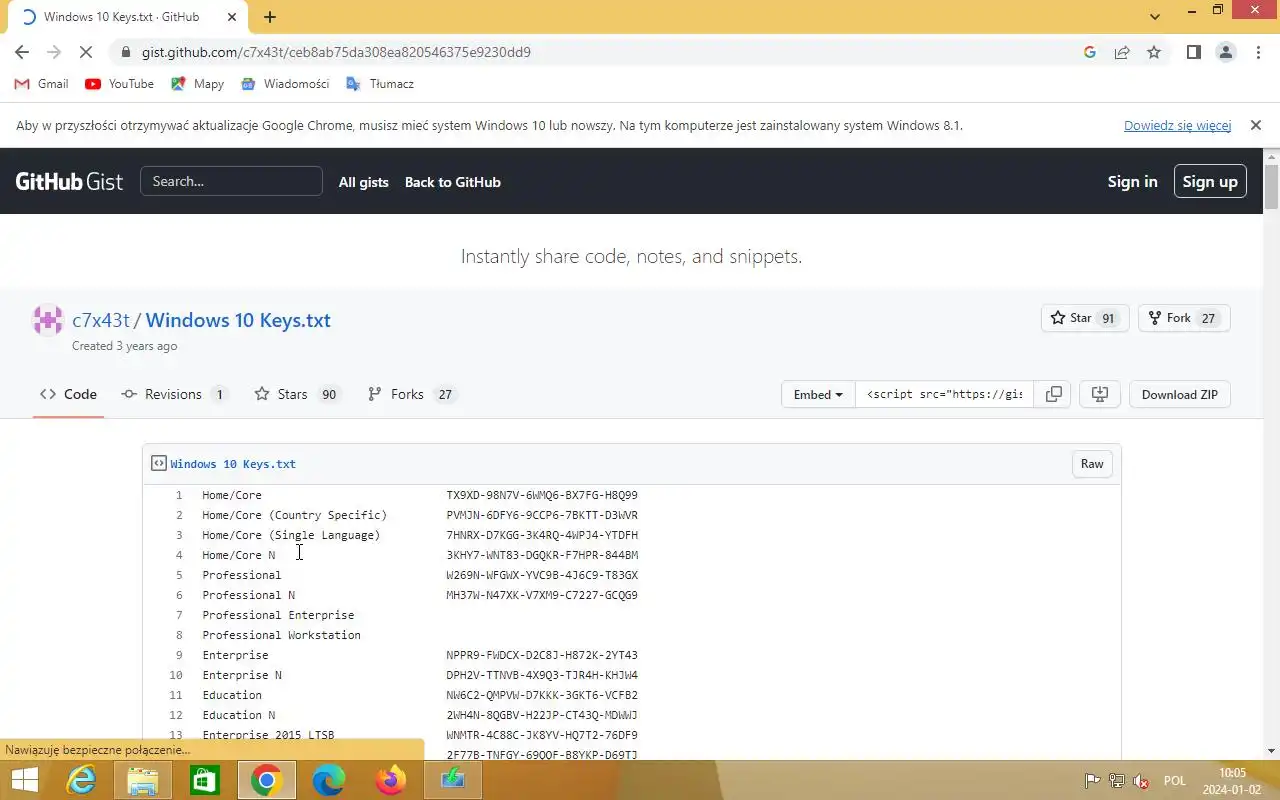Click the Windows 10 Keys.txt file header link
Viewport: 1280px width, 800px height.
tap(233, 464)
